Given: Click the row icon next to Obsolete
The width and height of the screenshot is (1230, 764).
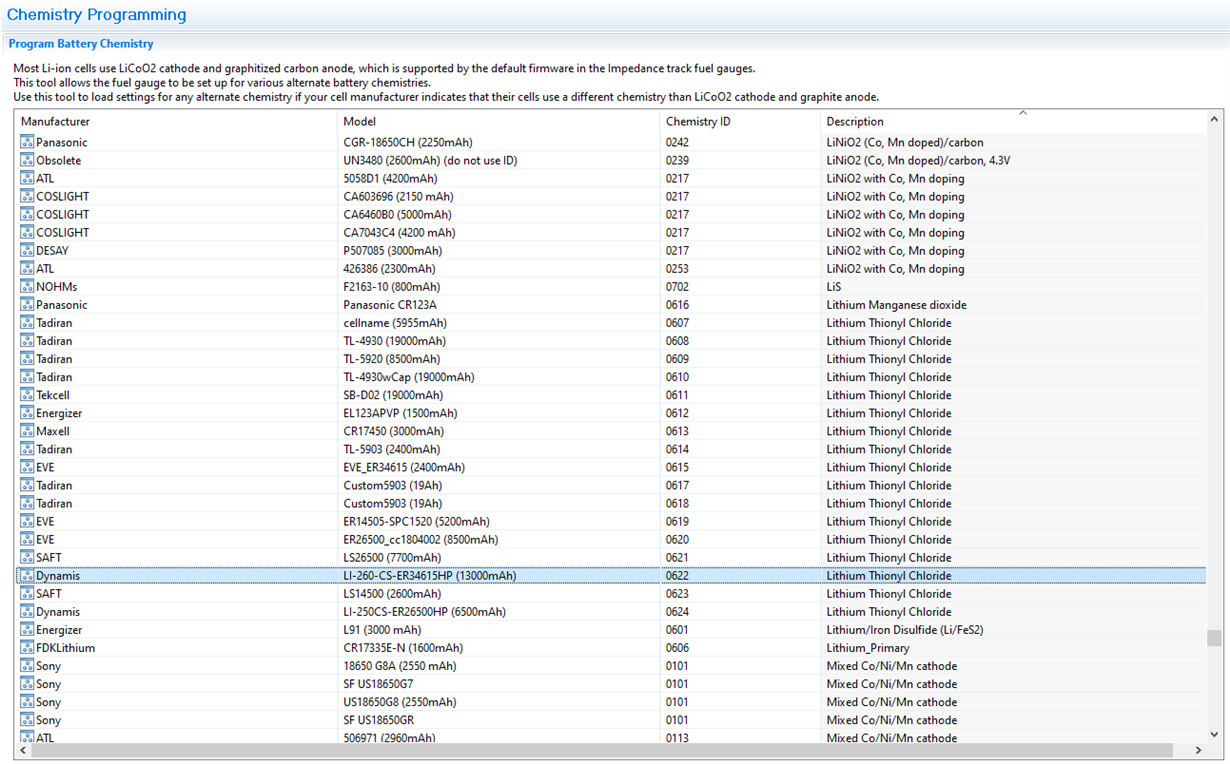Looking at the screenshot, I should [x=27, y=160].
